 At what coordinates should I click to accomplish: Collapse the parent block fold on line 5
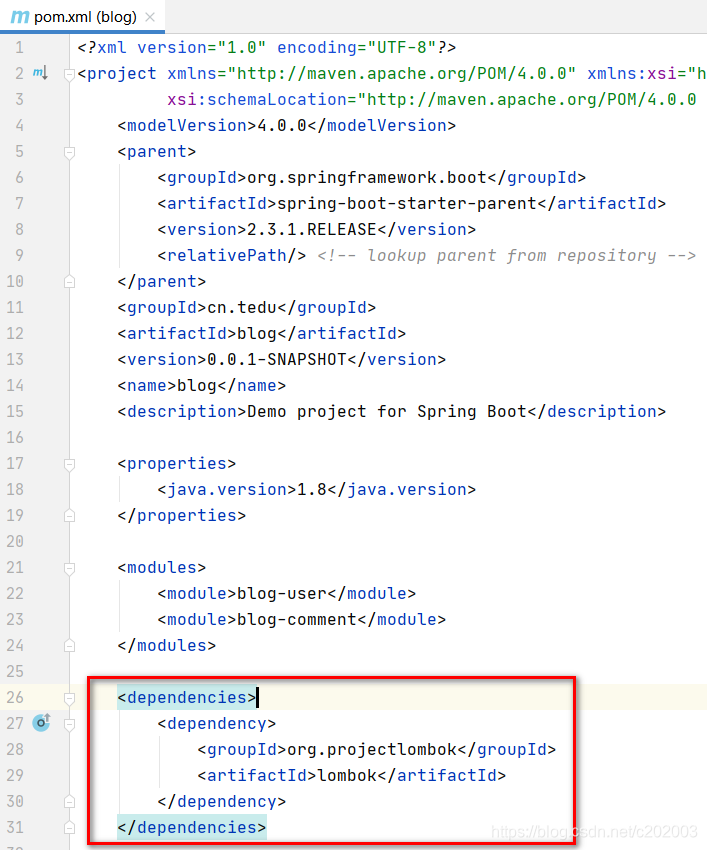click(69, 152)
